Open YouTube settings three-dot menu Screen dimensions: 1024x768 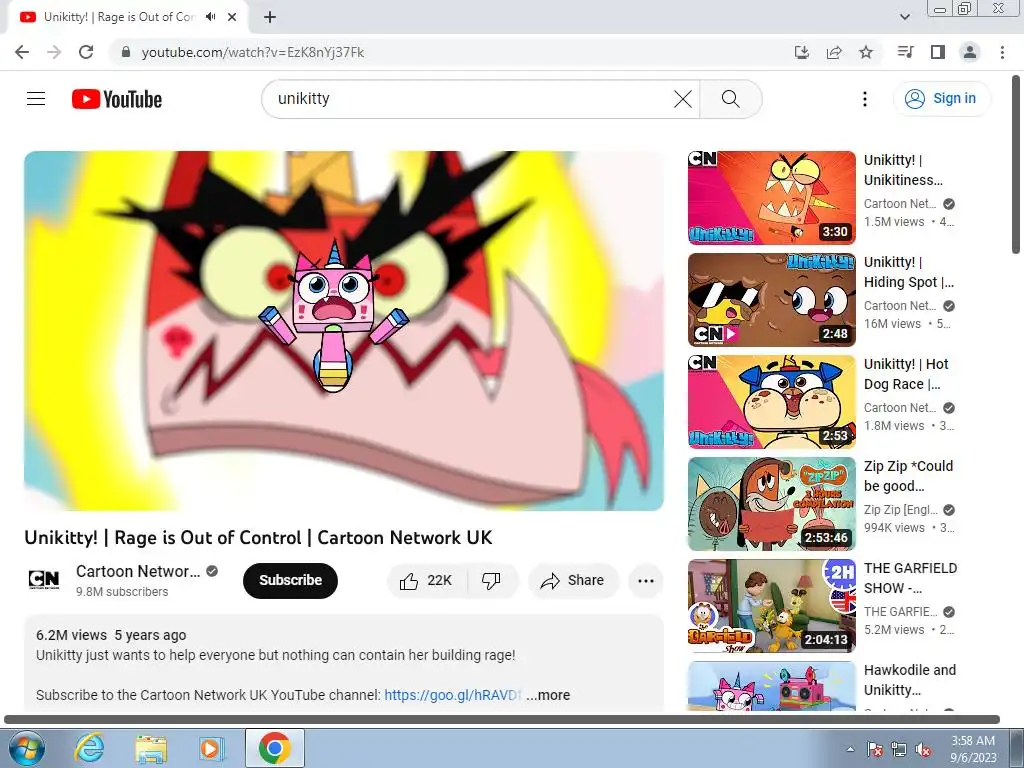tap(865, 99)
